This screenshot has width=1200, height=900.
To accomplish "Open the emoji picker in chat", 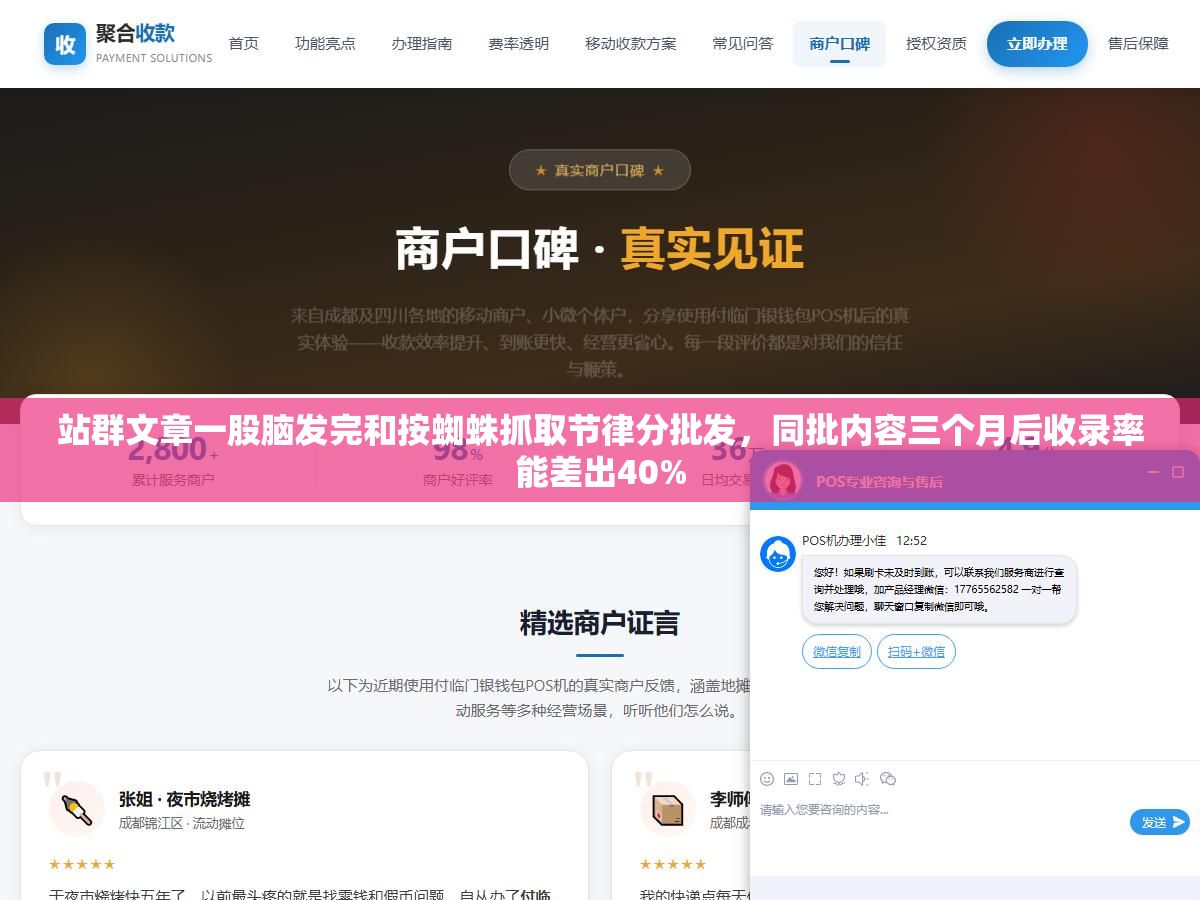I will [767, 779].
